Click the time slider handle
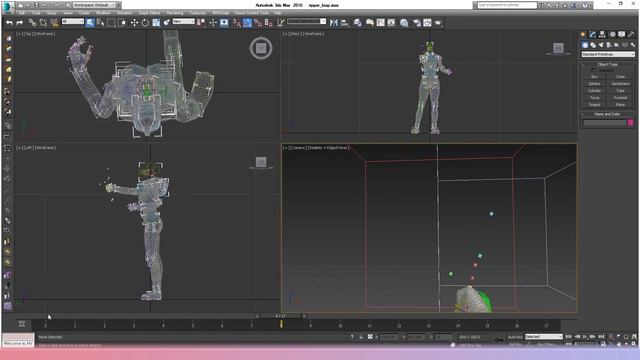 [280, 316]
